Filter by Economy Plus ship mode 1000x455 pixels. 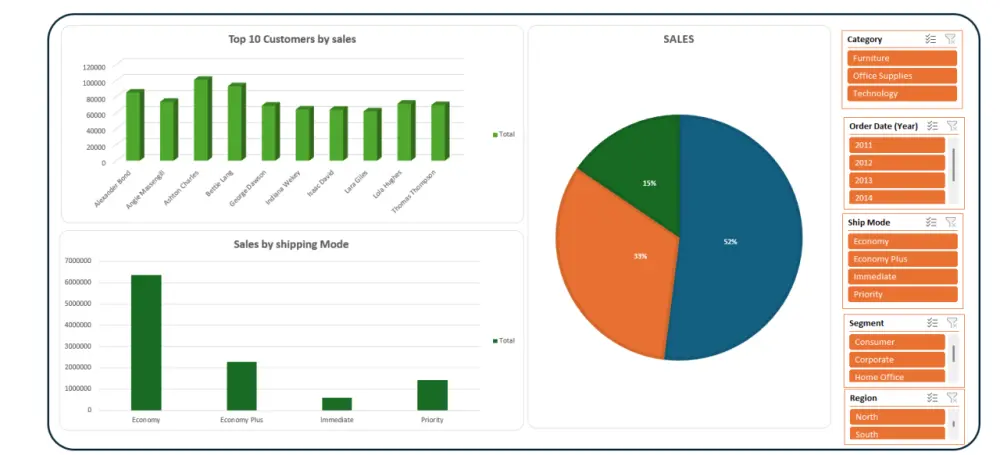[903, 259]
